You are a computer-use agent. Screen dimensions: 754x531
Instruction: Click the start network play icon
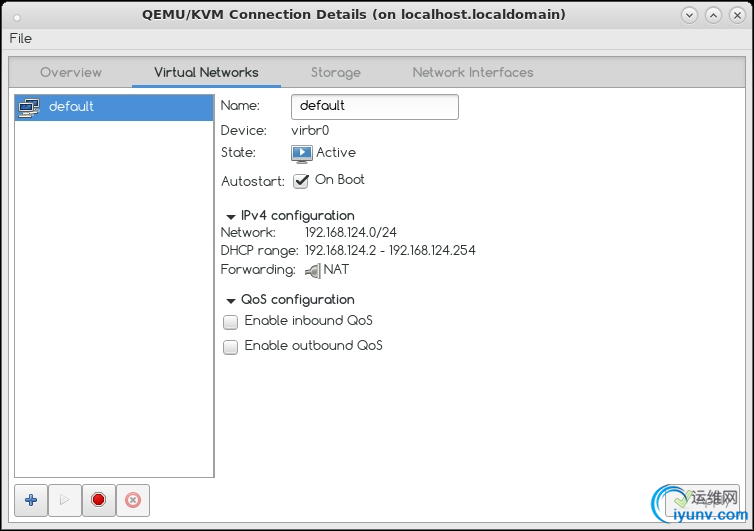(x=65, y=500)
